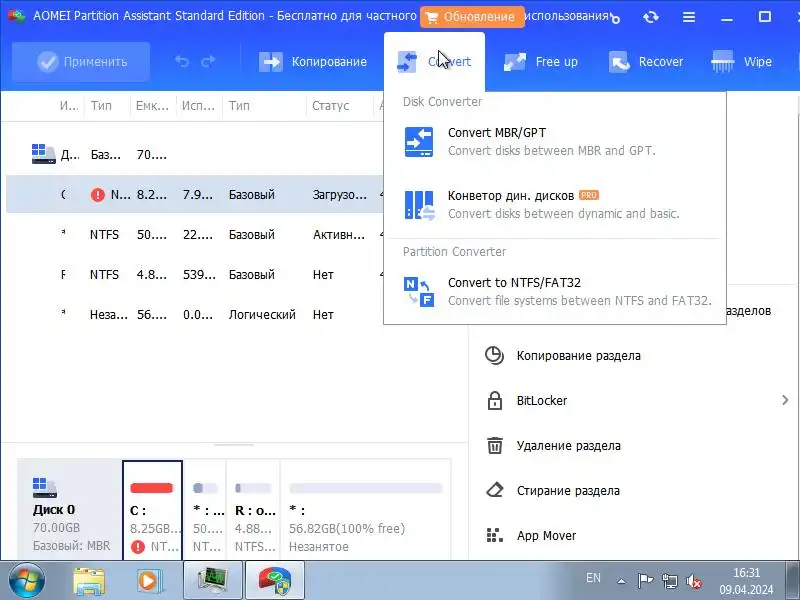Expand the BitLocker chevron arrow
This screenshot has width=800, height=600.
click(785, 401)
